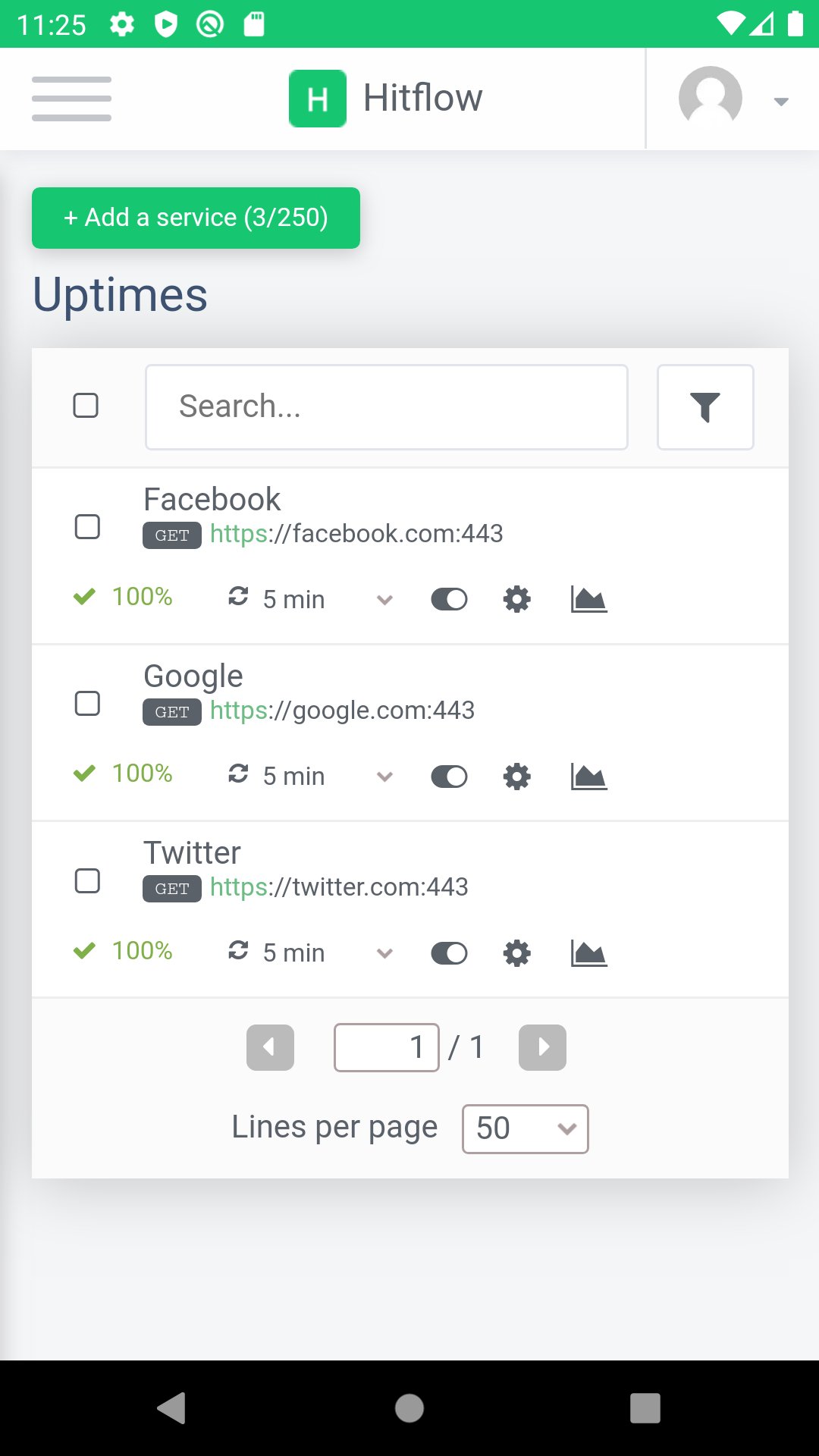Screen dimensions: 819x1456
Task: Click the refresh interval icon for Facebook
Action: coord(239,598)
